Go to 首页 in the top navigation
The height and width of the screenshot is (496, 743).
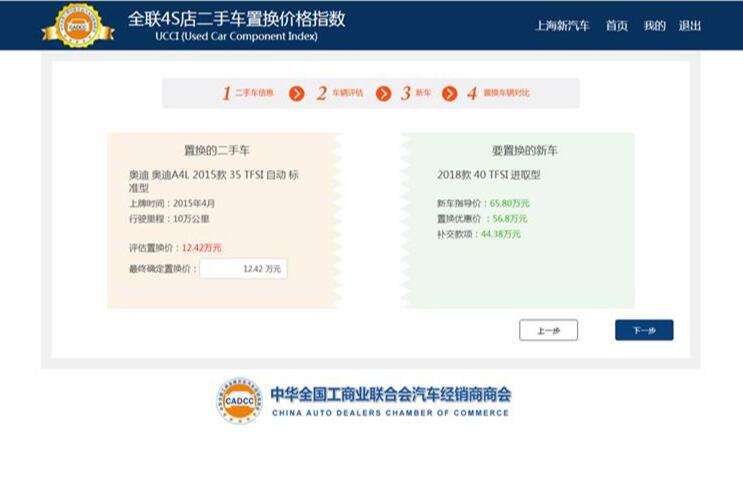tap(616, 26)
